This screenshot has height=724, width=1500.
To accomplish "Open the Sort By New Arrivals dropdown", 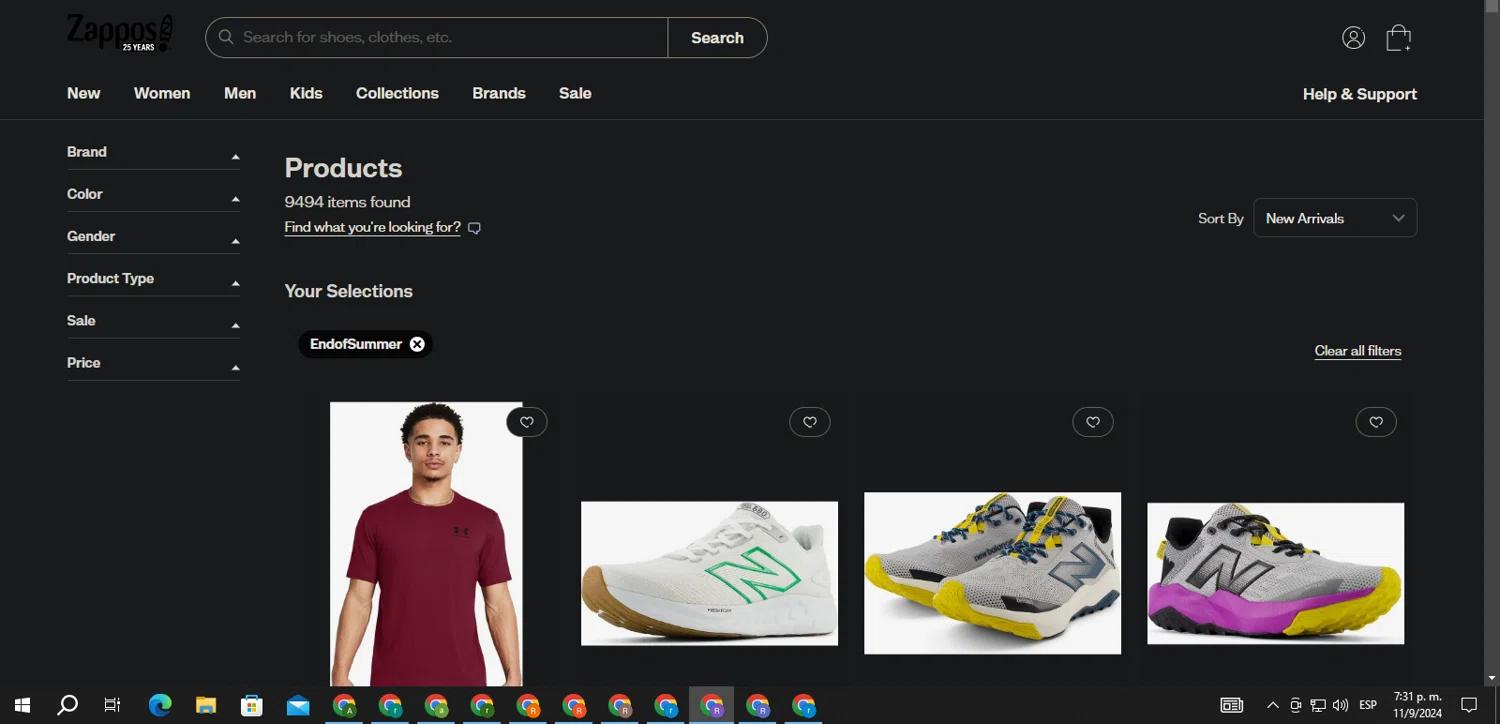I will click(x=1335, y=218).
